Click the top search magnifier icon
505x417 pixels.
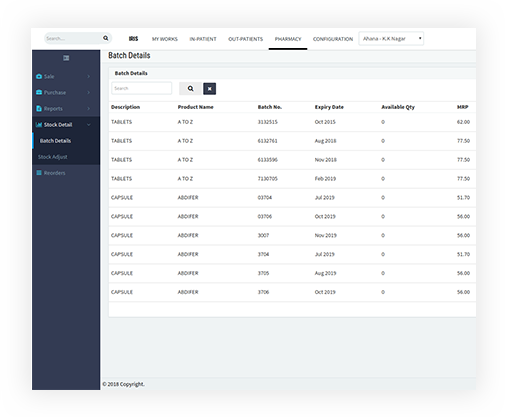pyautogui.click(x=106, y=38)
